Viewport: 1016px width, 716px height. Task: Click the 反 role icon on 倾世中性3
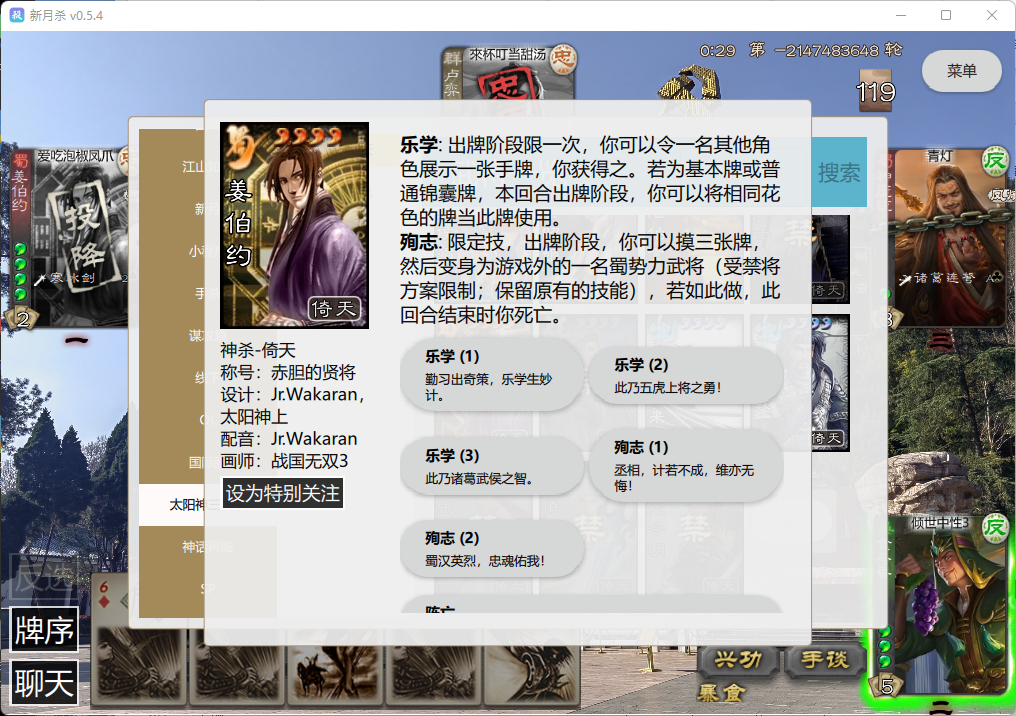coord(995,528)
